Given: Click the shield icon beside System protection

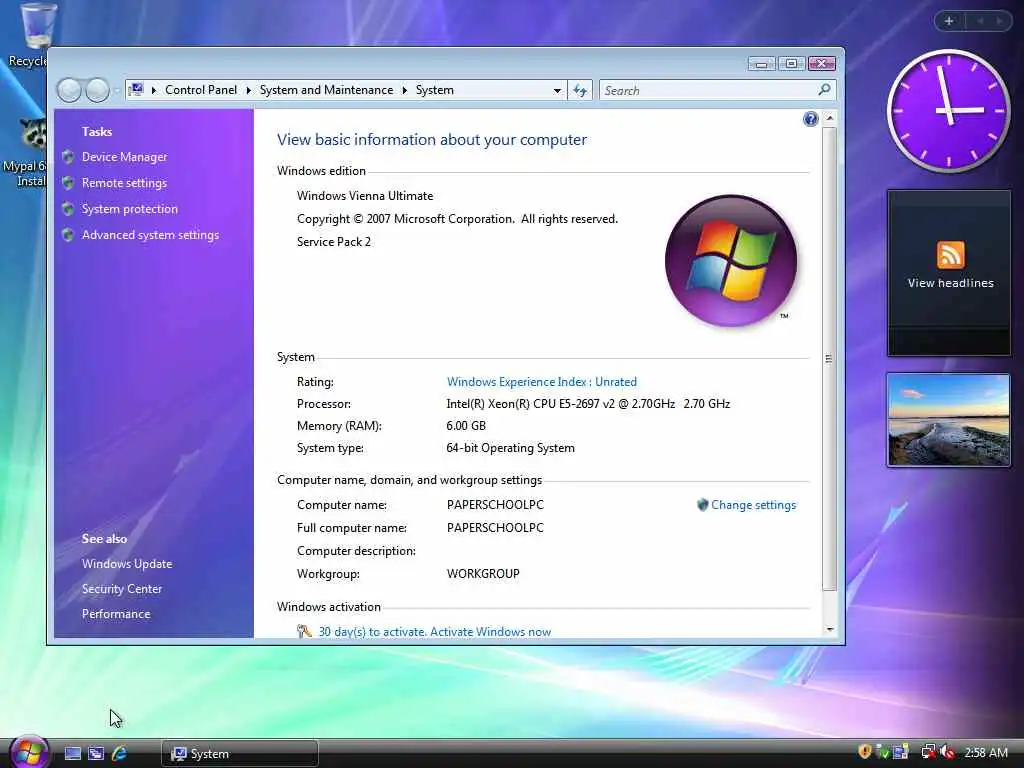Looking at the screenshot, I should coord(68,209).
